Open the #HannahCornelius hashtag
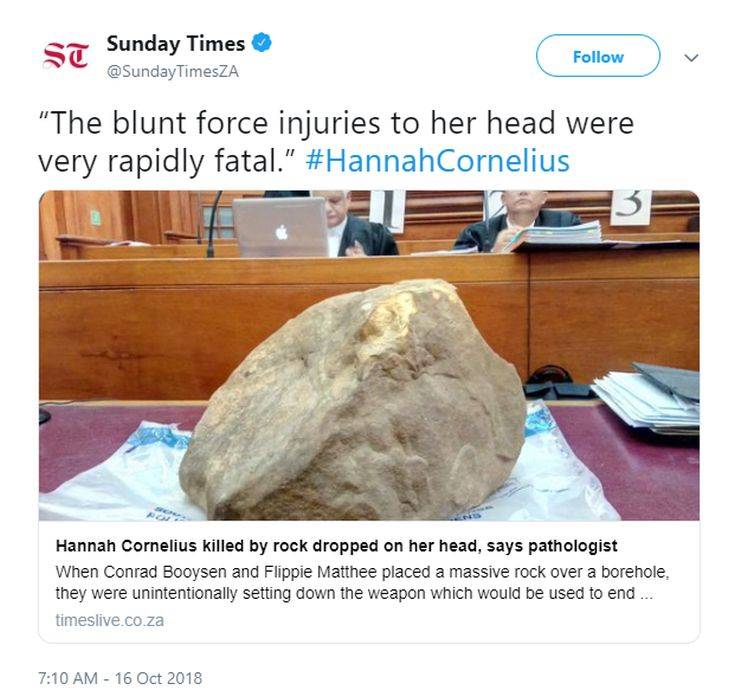The width and height of the screenshot is (735, 697). point(437,161)
